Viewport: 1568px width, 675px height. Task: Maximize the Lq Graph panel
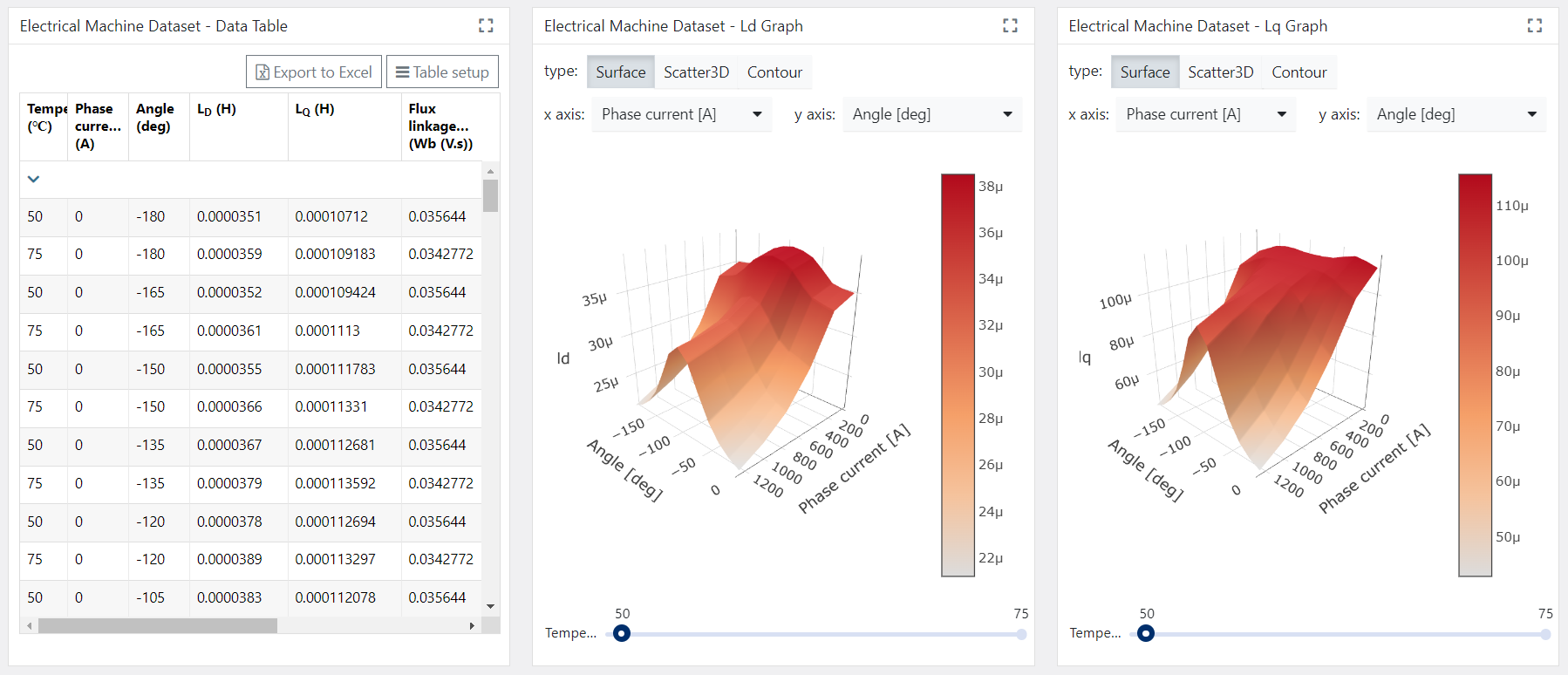click(1534, 26)
